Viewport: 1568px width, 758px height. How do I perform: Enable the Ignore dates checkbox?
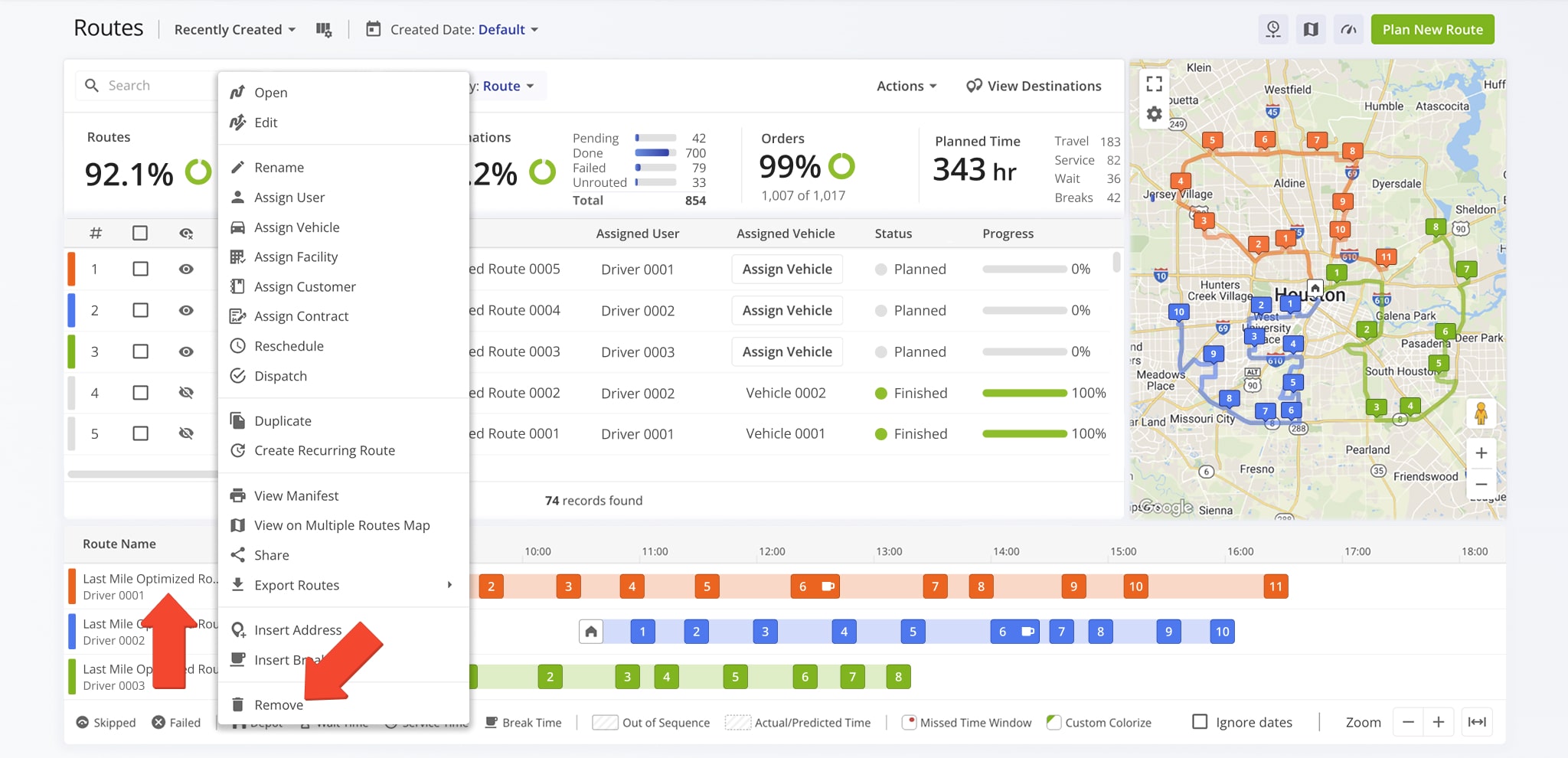pyautogui.click(x=1198, y=721)
